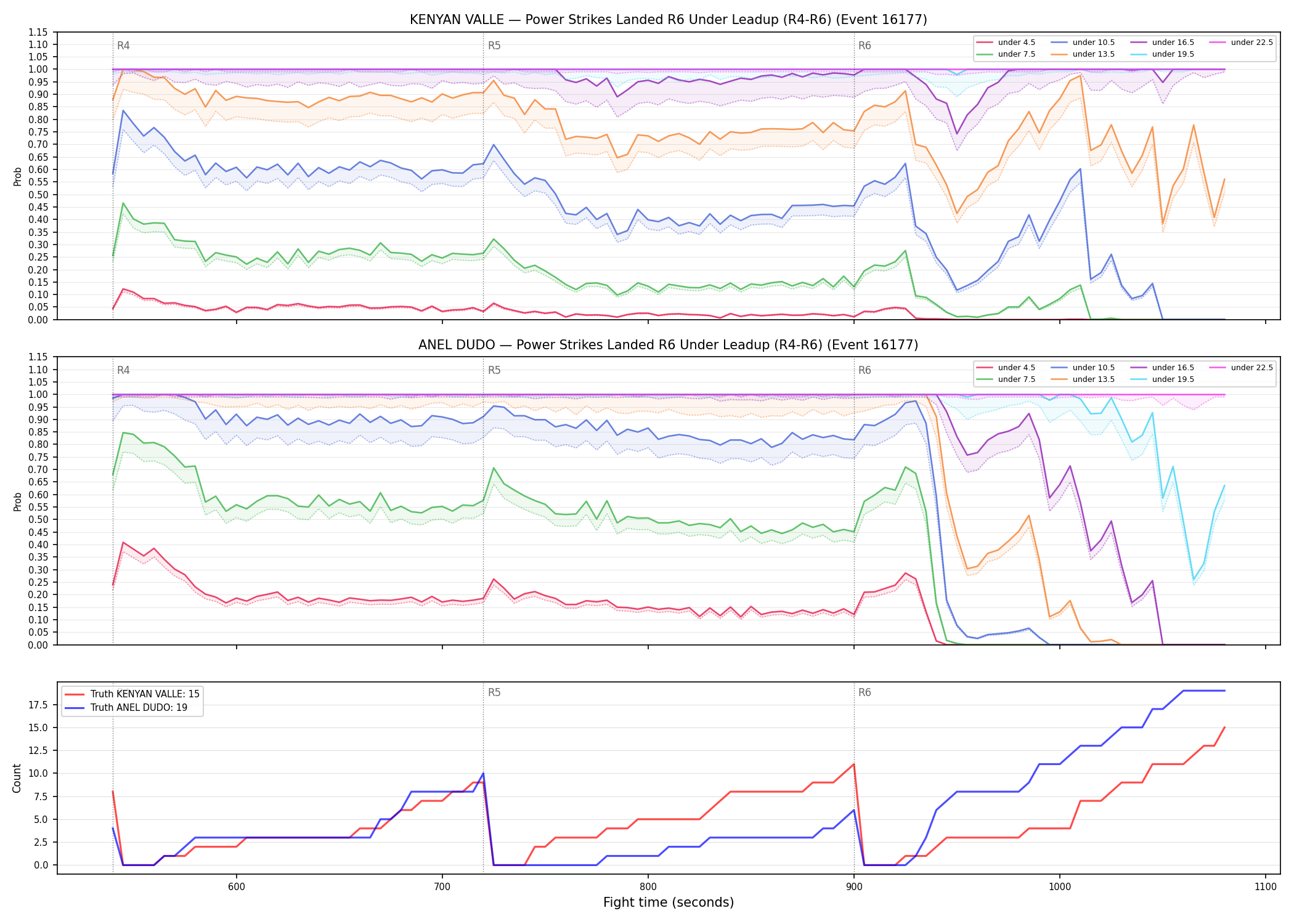The width and height of the screenshot is (1294, 924).
Task: Click the 1000 tick on the time axis
Action: [1060, 886]
